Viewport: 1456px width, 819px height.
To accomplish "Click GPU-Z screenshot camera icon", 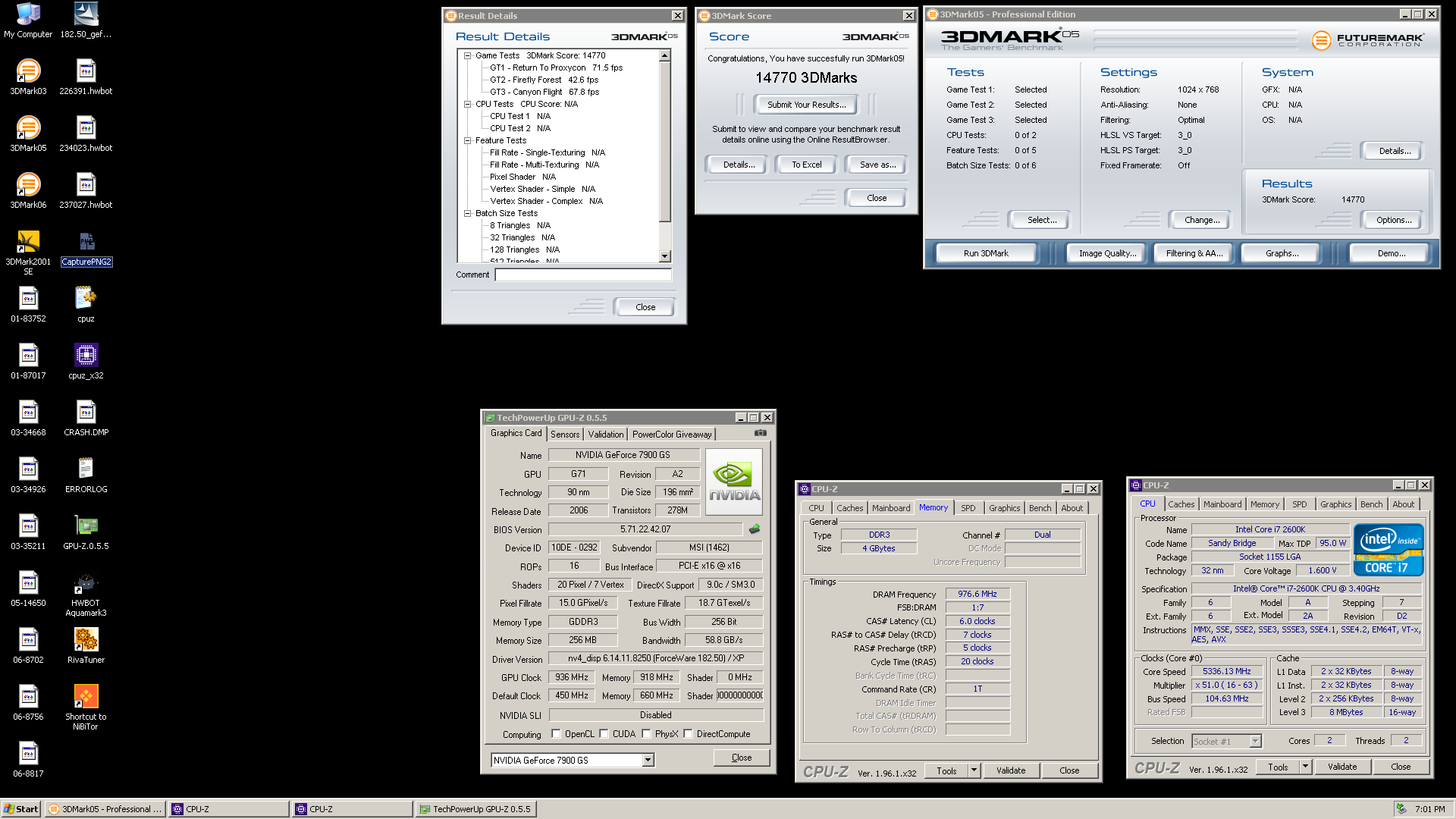I will [760, 433].
